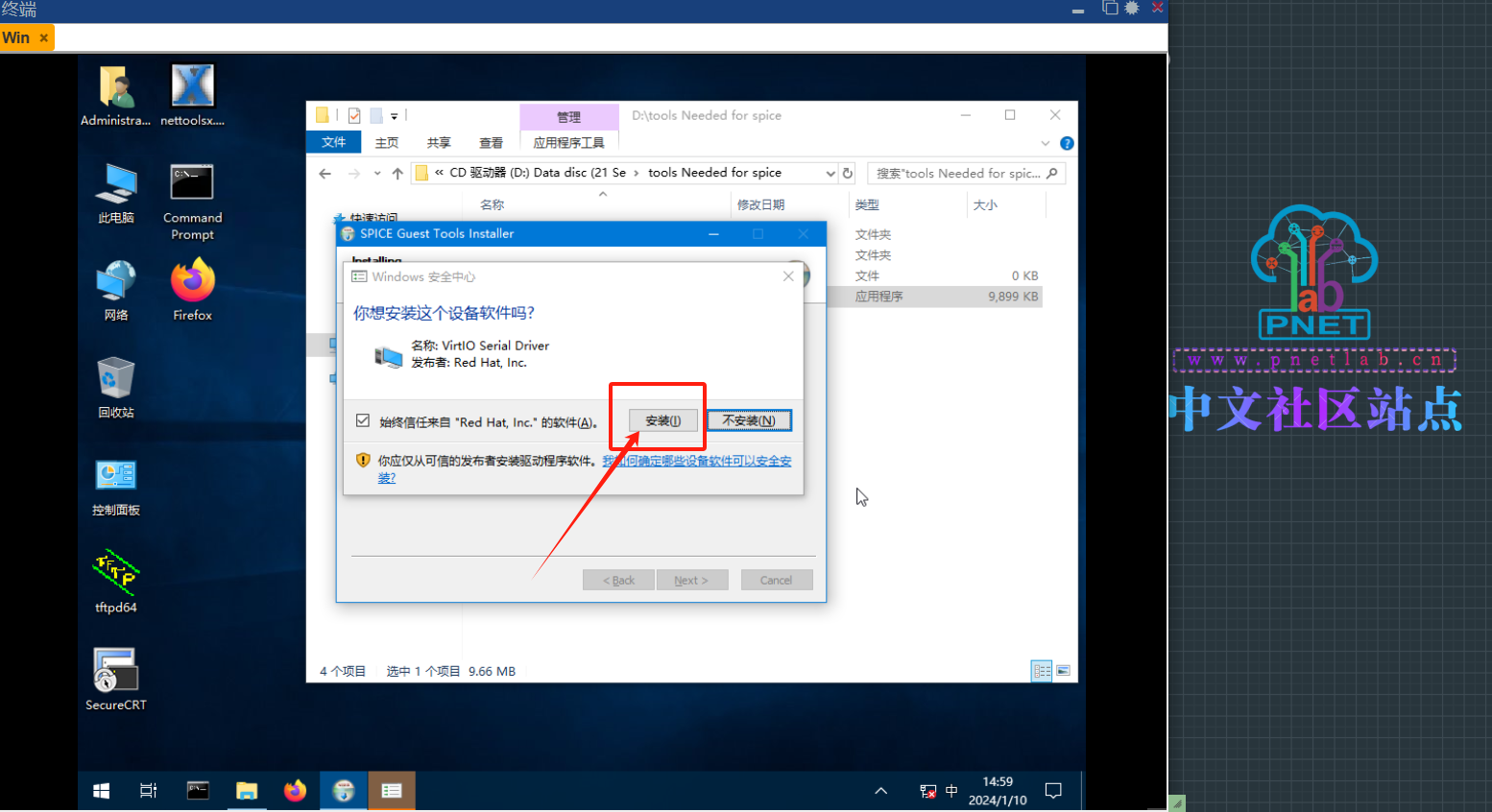Switch to the SPICE installer taskbar item
This screenshot has height=812, width=1492.
343,791
